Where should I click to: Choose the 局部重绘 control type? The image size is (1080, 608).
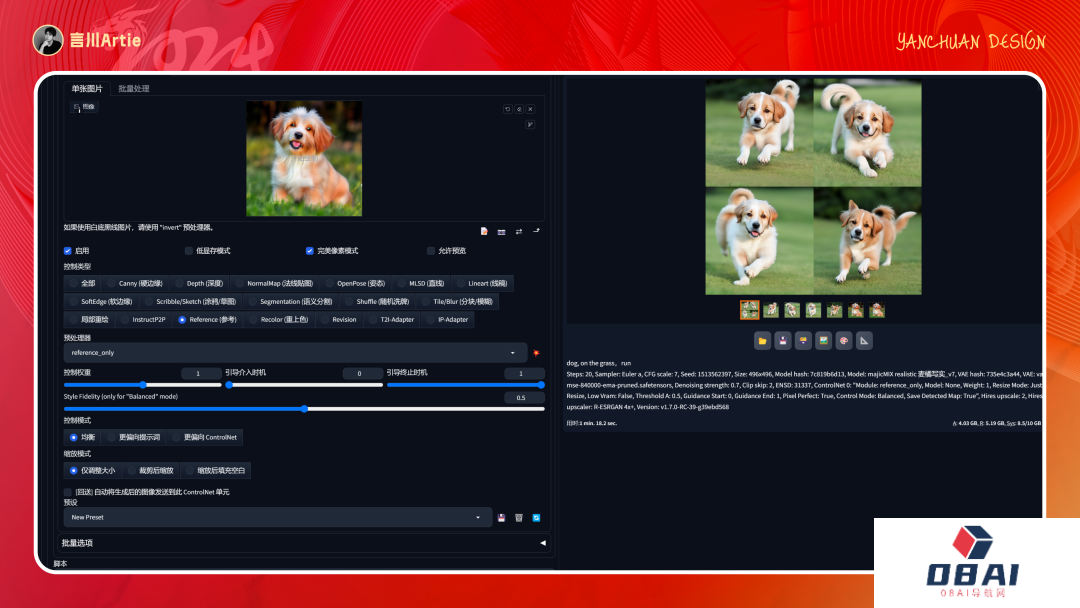[x=89, y=319]
